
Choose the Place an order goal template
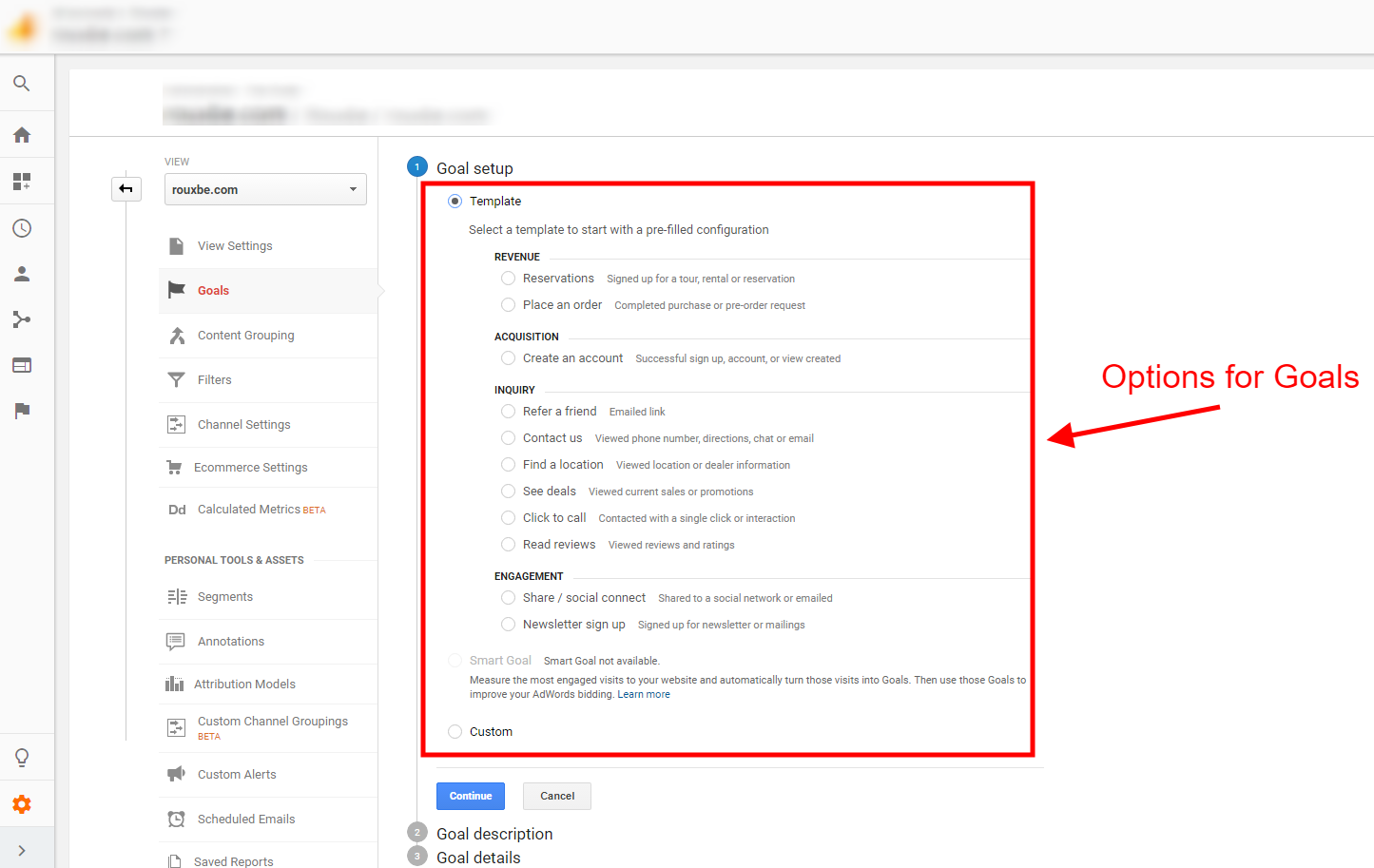tap(508, 304)
